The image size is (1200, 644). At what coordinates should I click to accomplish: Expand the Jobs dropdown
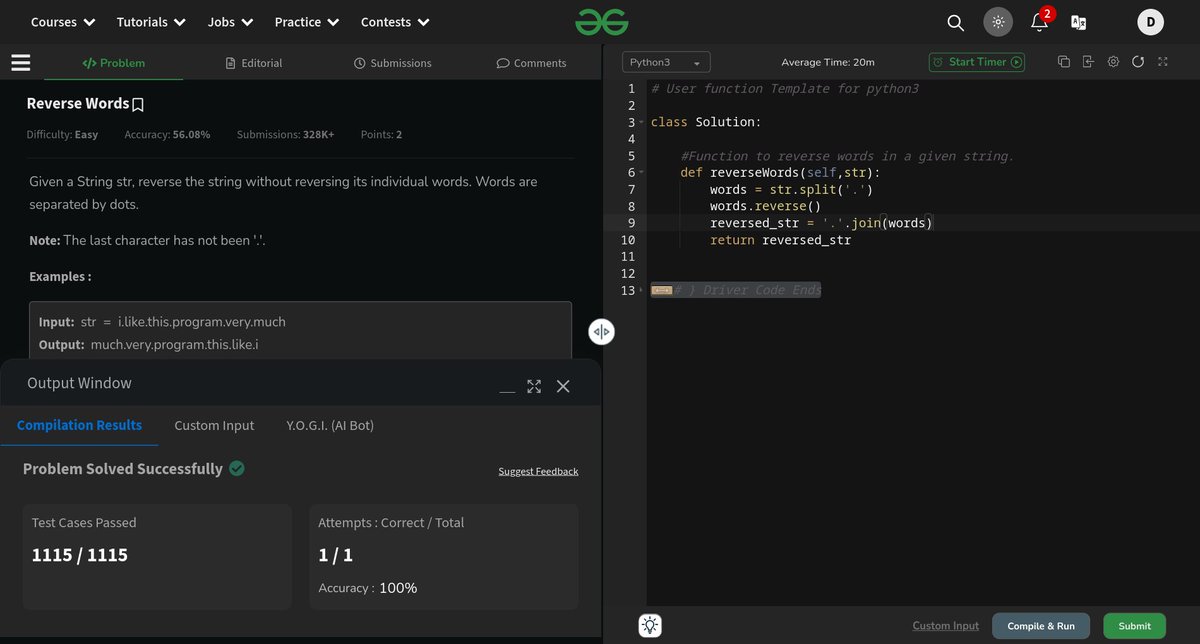230,21
